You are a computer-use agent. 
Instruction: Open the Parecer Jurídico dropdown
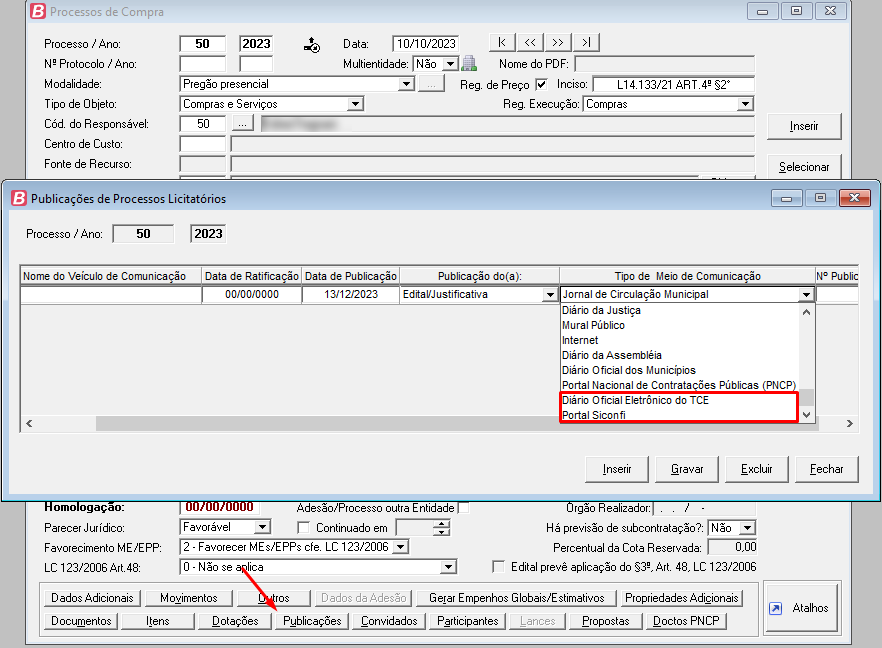[x=262, y=527]
